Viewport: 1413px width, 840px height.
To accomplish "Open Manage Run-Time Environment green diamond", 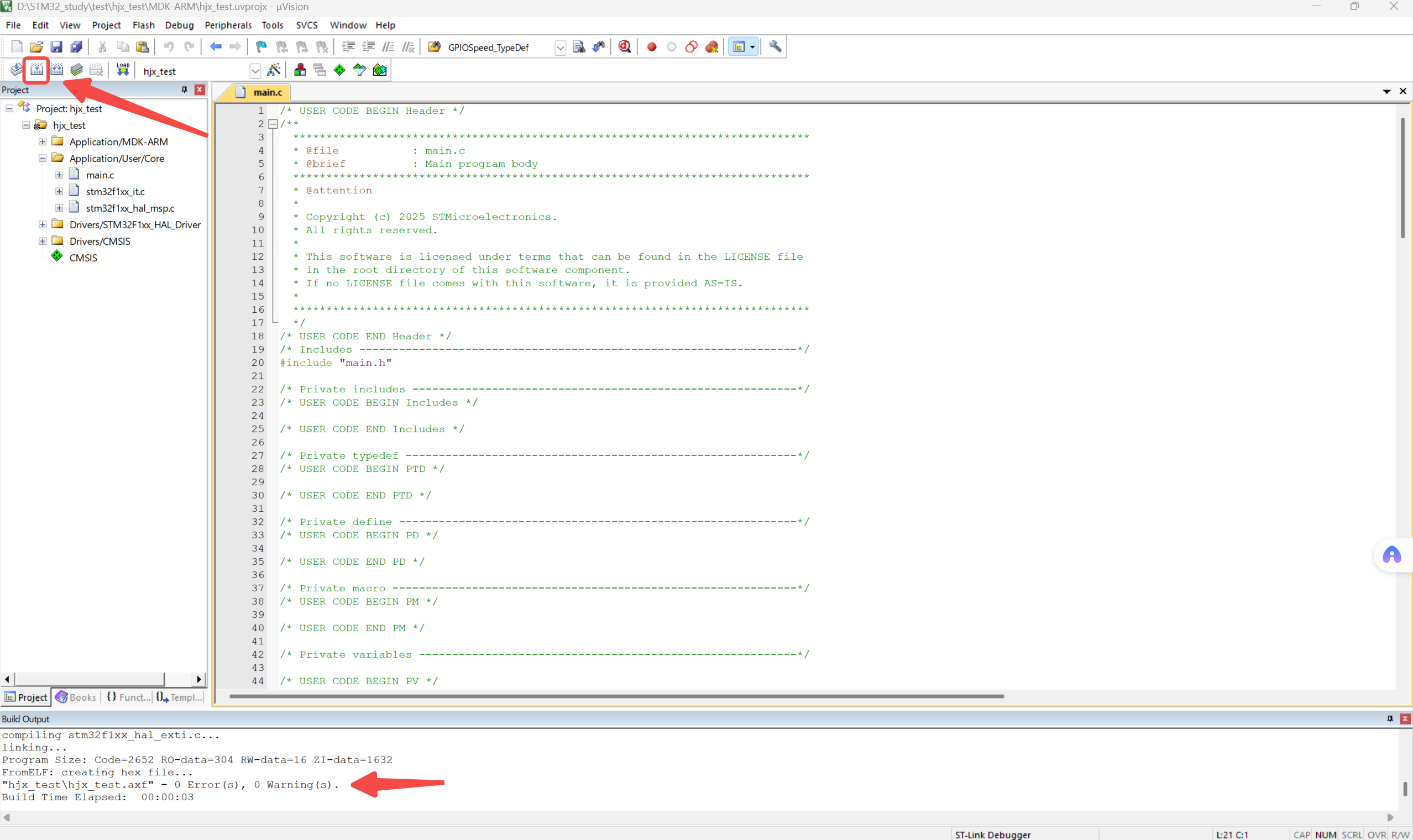I will click(x=339, y=70).
